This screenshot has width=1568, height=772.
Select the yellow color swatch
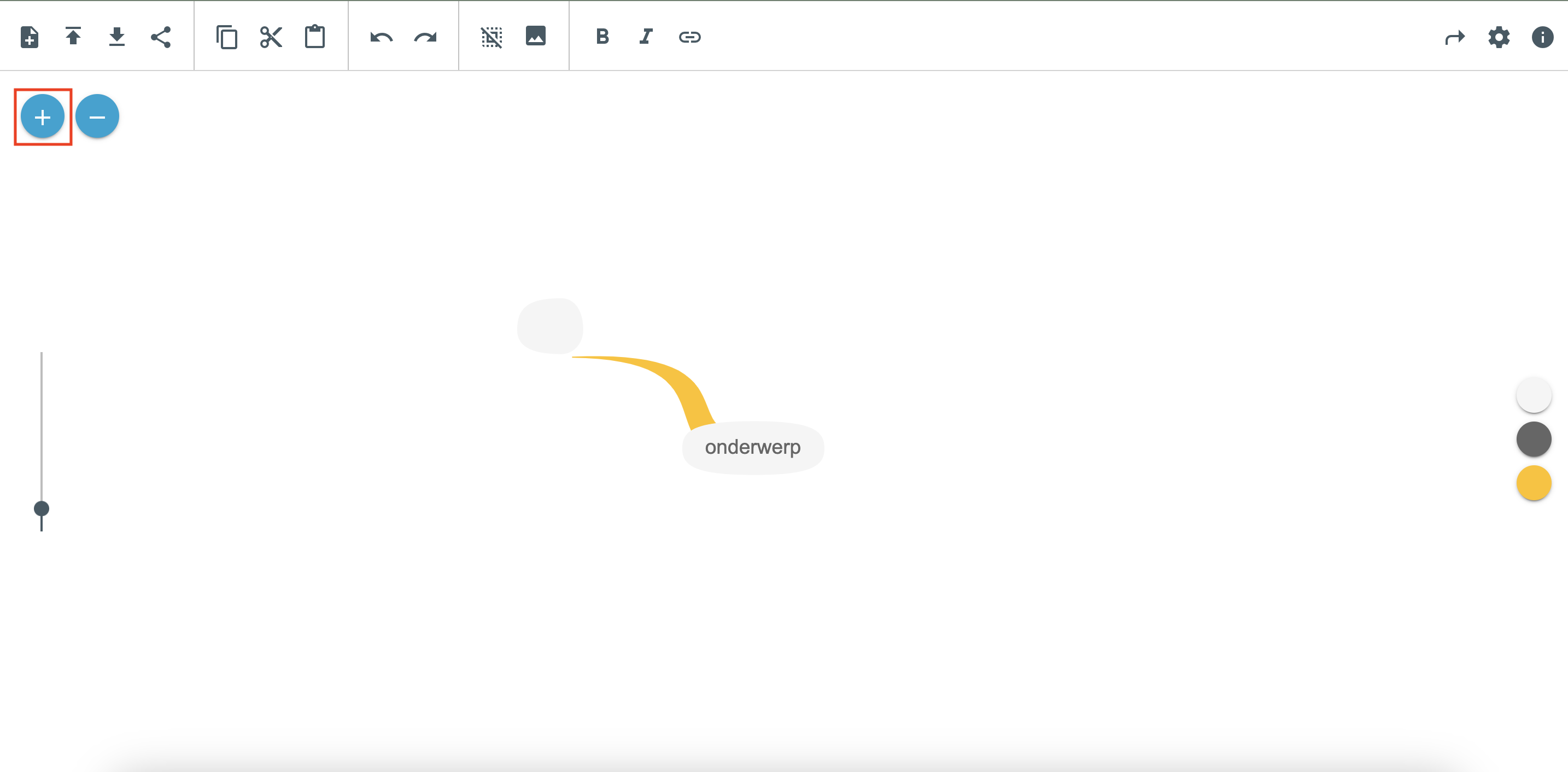[x=1534, y=483]
